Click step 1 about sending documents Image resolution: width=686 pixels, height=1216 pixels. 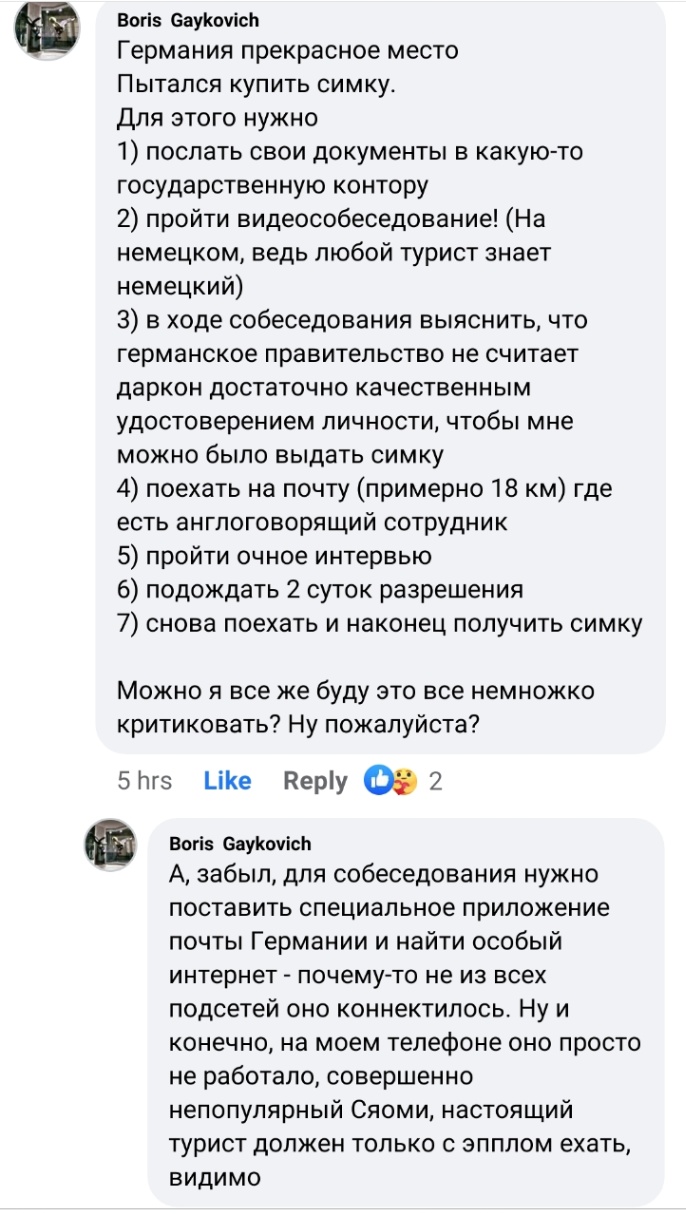[350, 151]
